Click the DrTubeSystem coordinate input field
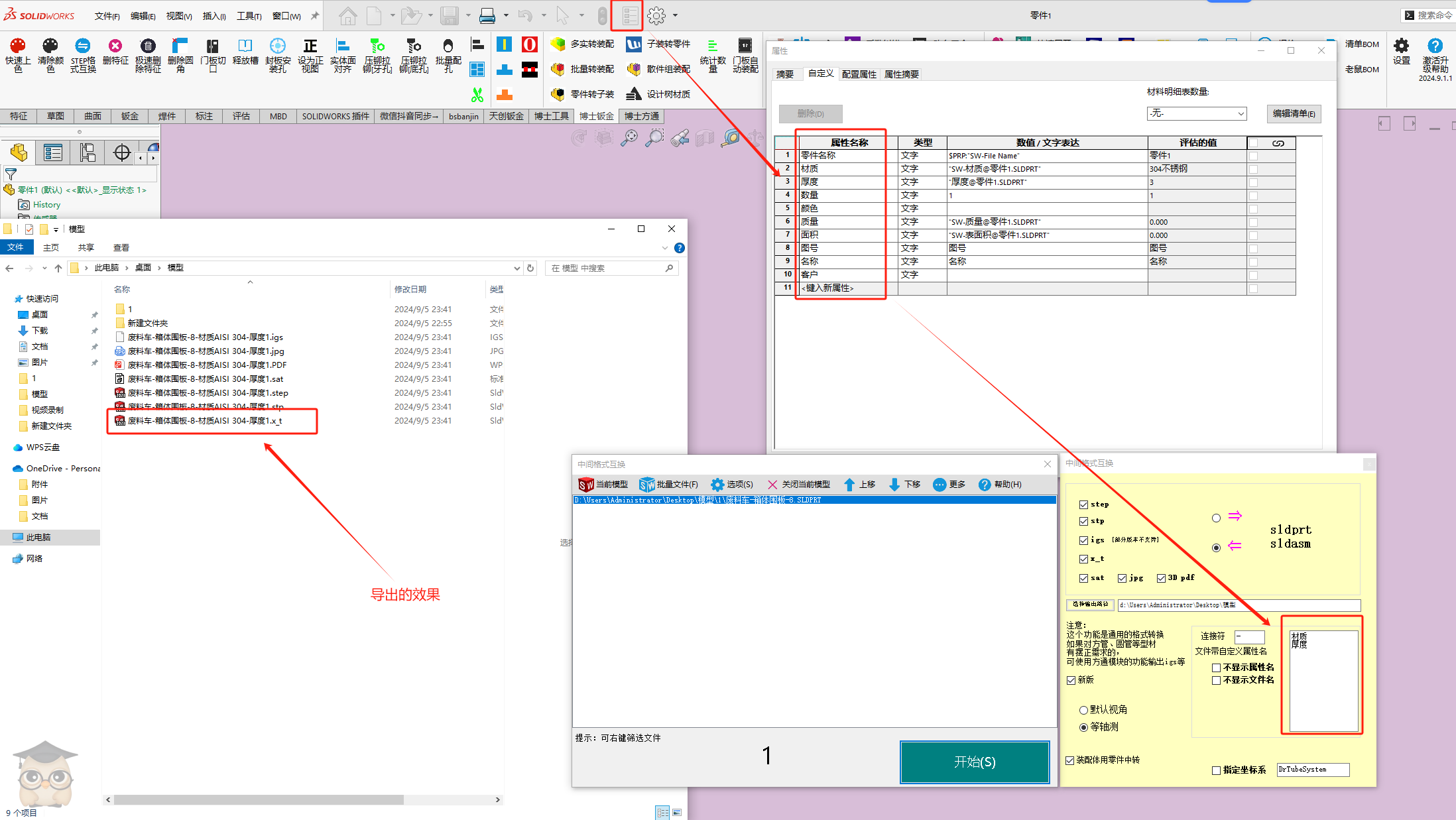The image size is (1456, 820). [1313, 770]
